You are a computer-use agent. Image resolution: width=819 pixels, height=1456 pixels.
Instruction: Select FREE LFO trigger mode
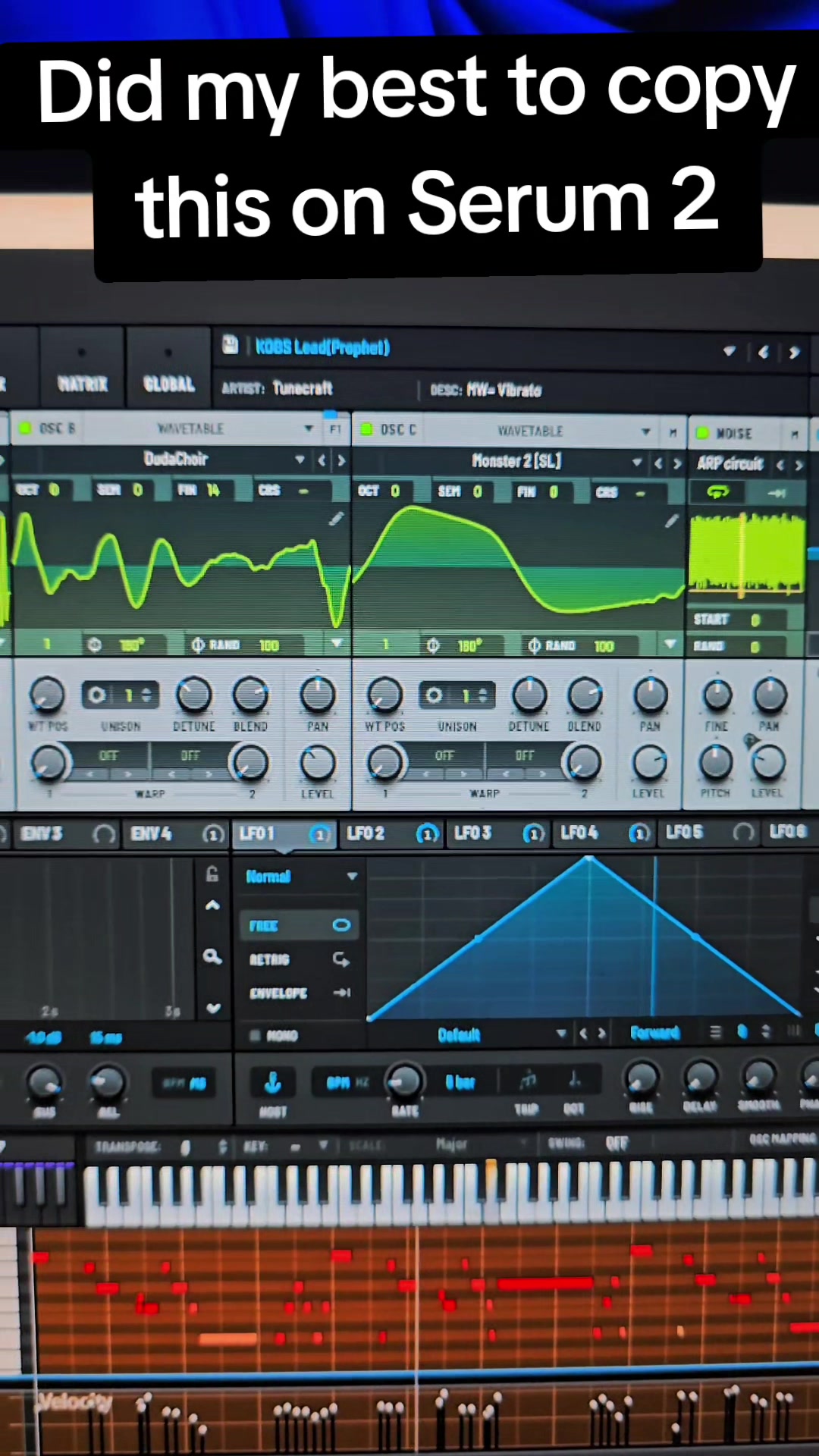[x=300, y=925]
